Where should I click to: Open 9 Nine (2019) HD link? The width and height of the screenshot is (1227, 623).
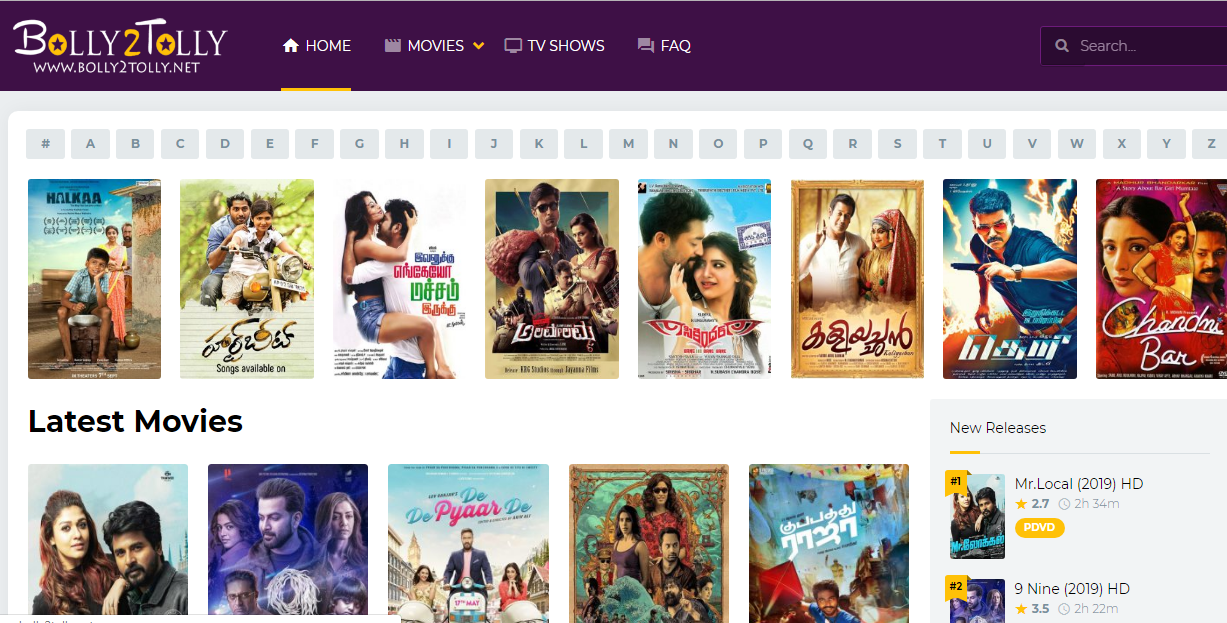coord(1071,589)
